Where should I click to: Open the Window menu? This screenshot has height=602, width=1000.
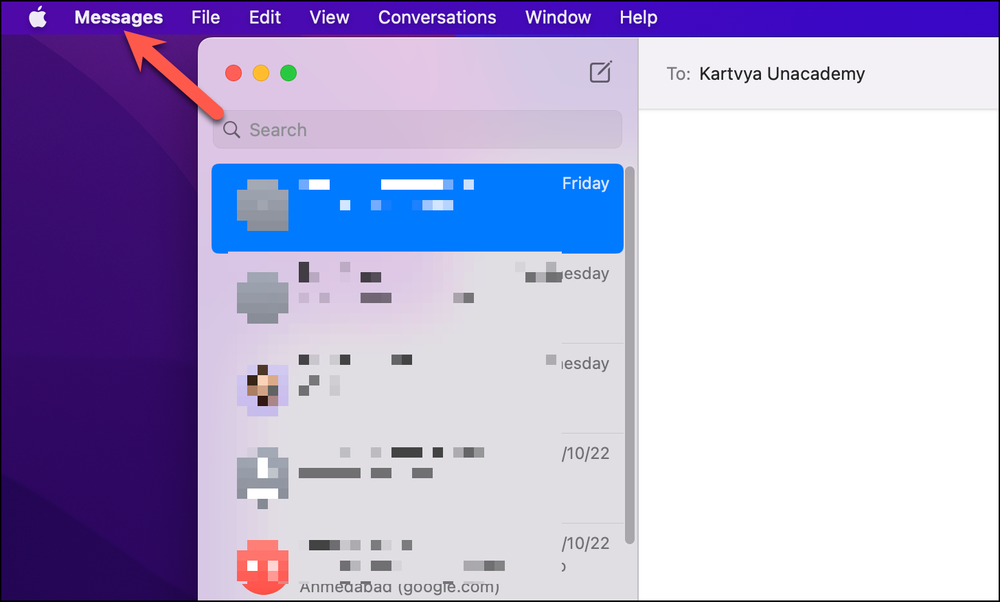(557, 17)
